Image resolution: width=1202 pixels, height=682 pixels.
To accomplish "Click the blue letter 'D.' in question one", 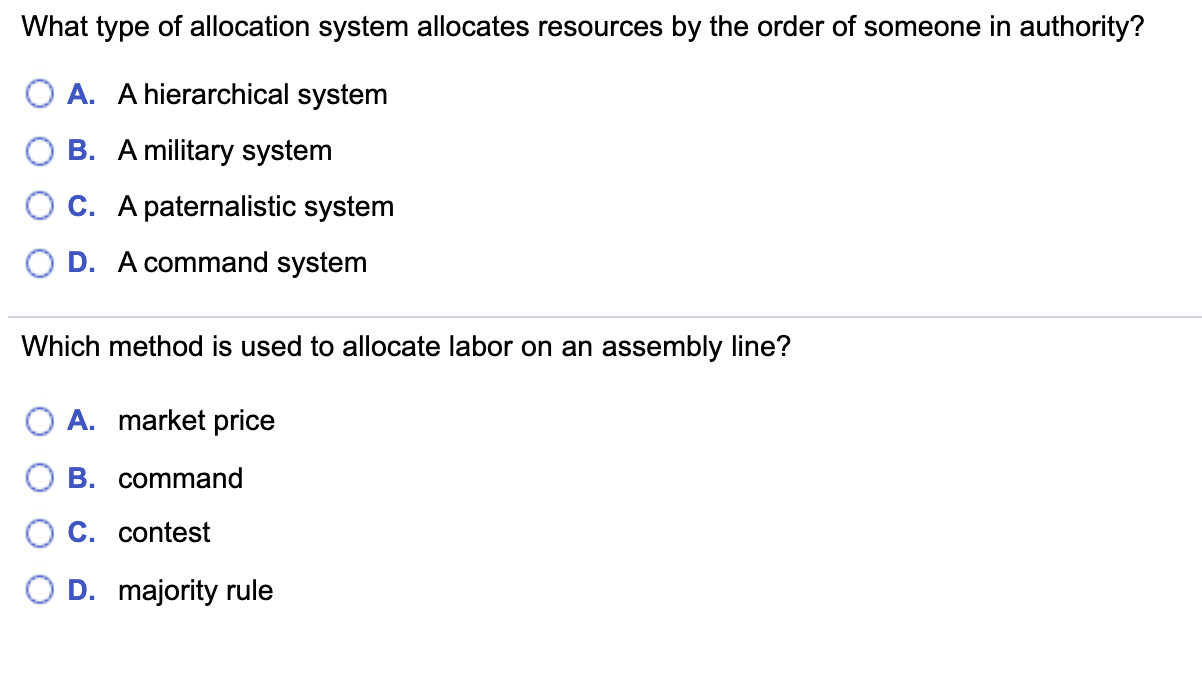I will 83,263.
